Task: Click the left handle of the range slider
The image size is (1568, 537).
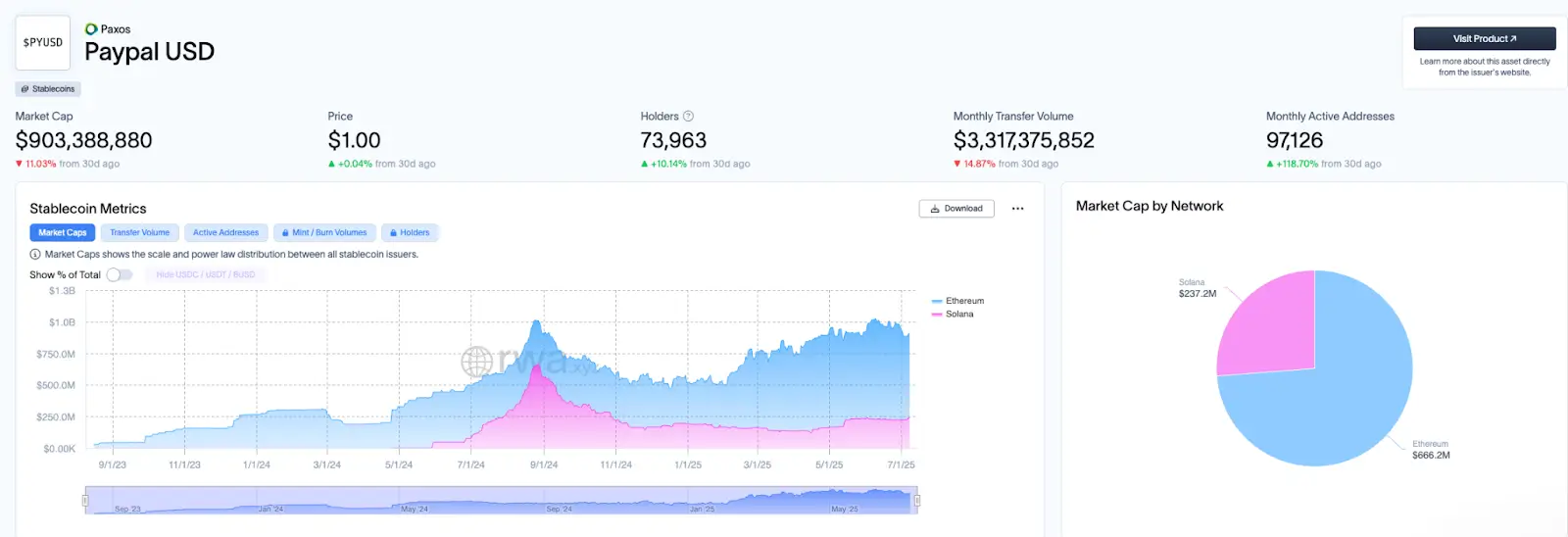Action: (x=85, y=500)
